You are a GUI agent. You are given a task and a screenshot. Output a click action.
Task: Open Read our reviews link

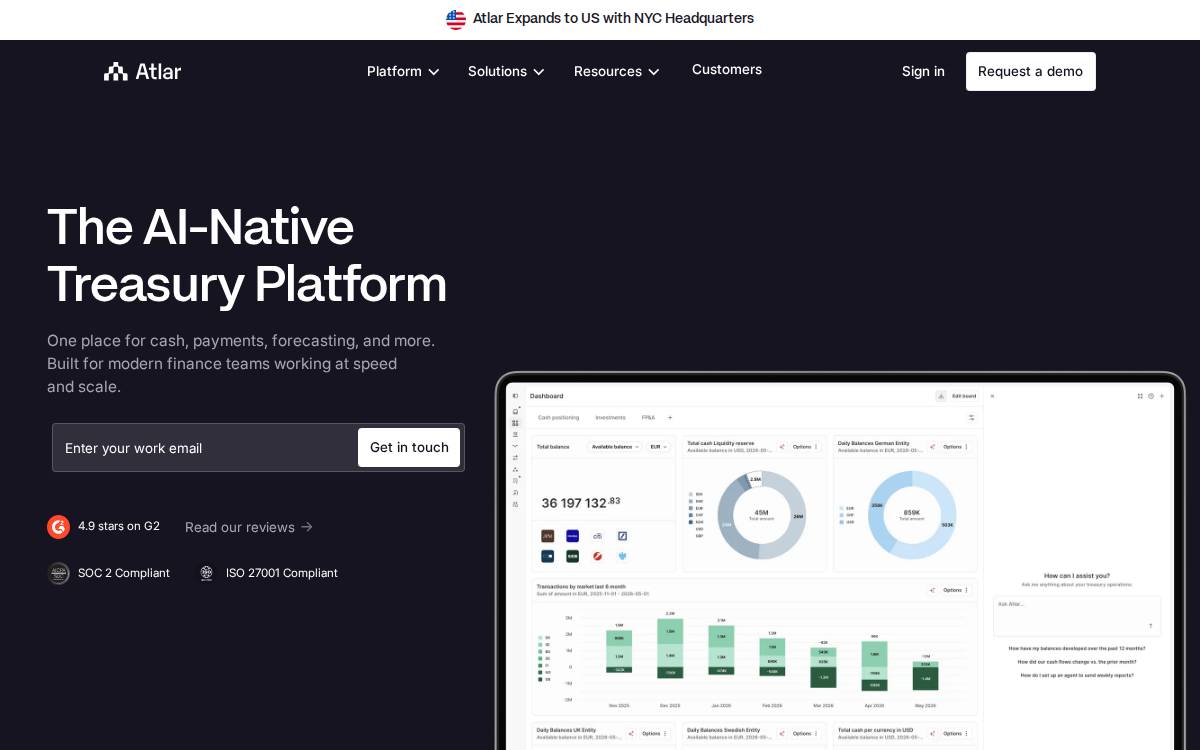249,527
